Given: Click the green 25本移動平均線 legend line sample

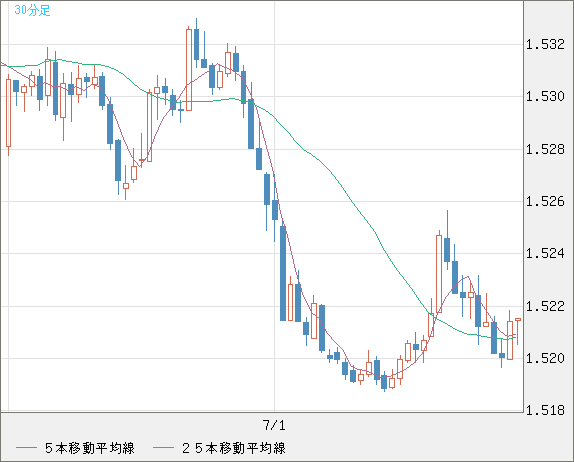Looking at the screenshot, I should click(x=163, y=448).
